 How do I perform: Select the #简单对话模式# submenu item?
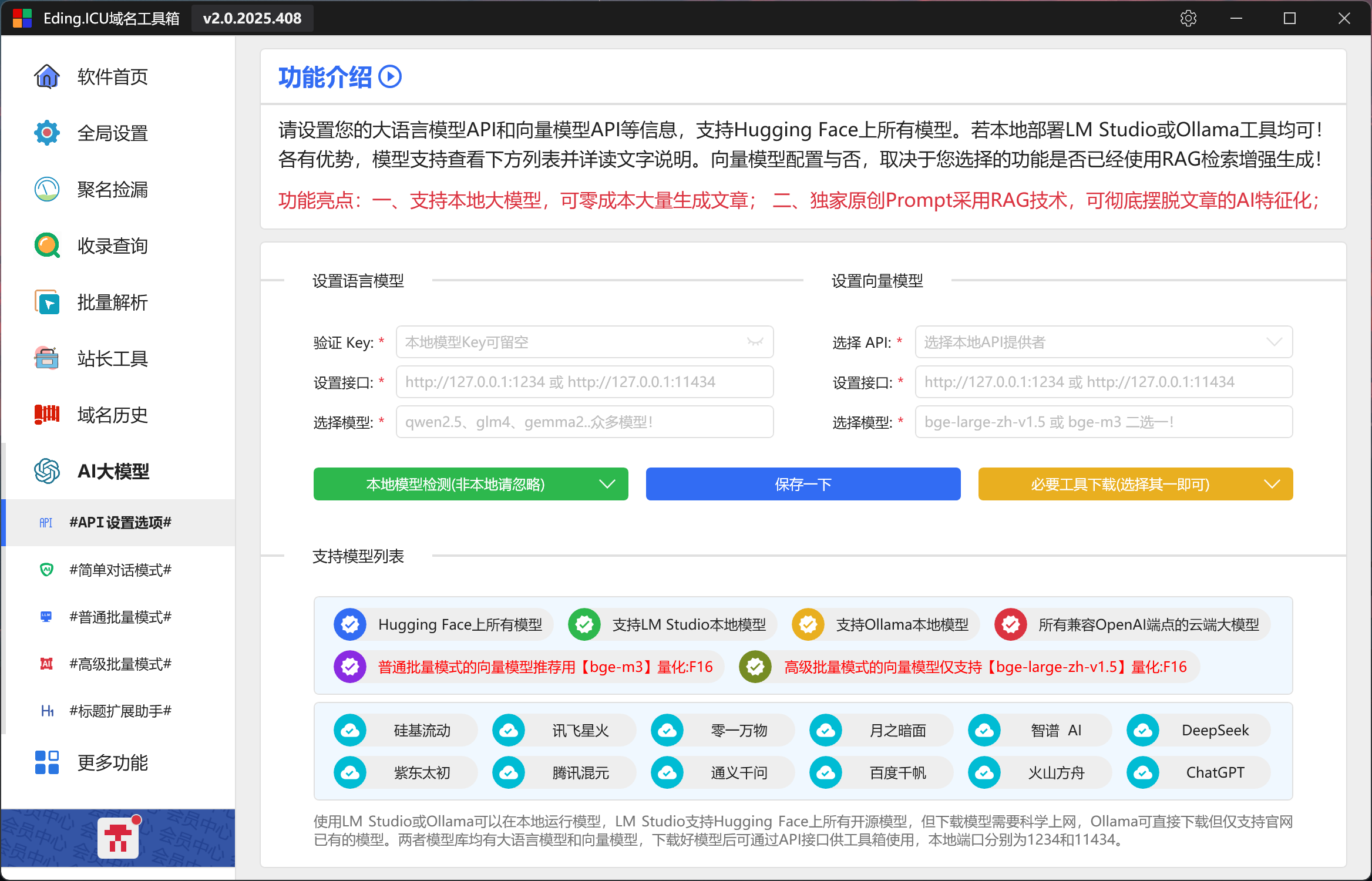coord(120,570)
